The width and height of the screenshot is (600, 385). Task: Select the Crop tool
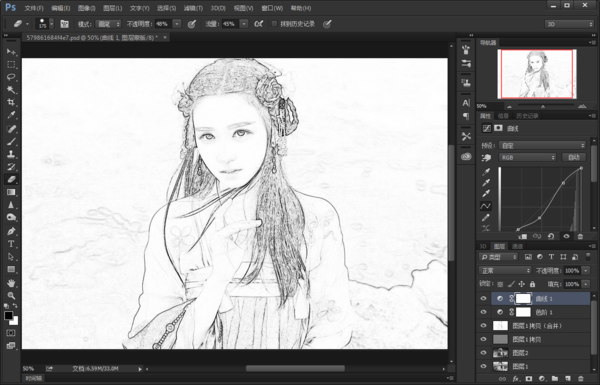[x=11, y=102]
